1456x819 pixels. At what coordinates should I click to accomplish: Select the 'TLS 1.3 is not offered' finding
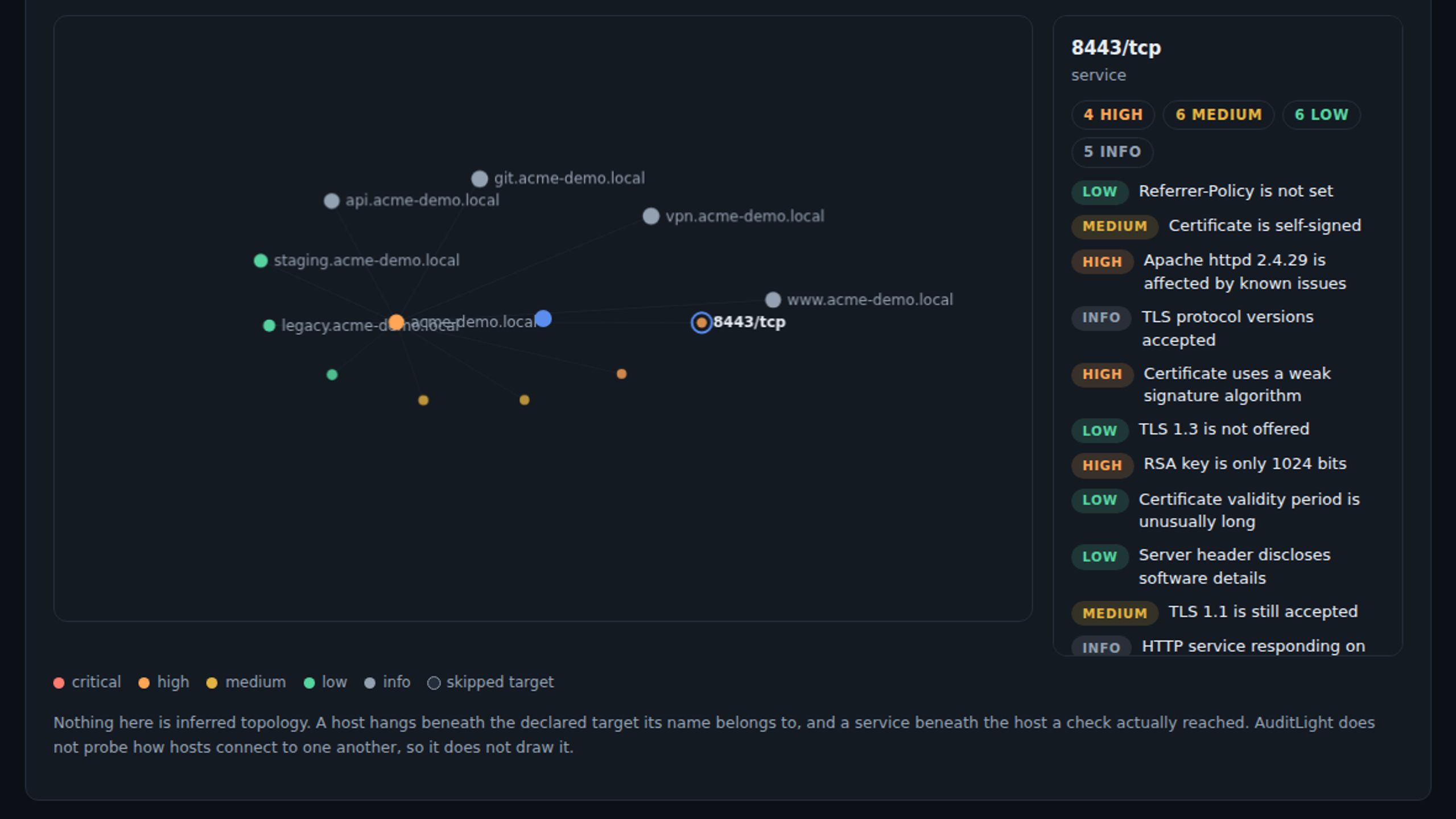tap(1228, 429)
